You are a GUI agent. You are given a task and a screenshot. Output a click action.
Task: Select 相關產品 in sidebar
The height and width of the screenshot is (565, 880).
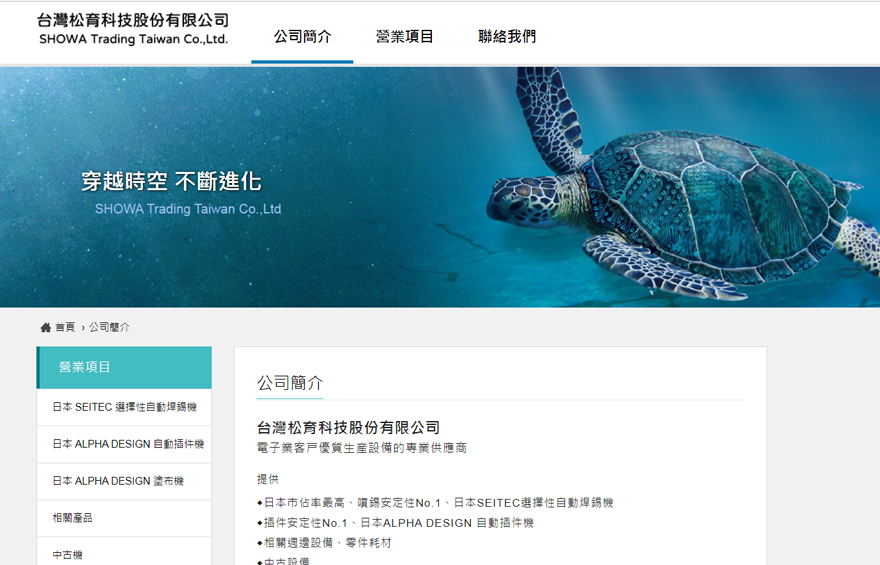124,518
